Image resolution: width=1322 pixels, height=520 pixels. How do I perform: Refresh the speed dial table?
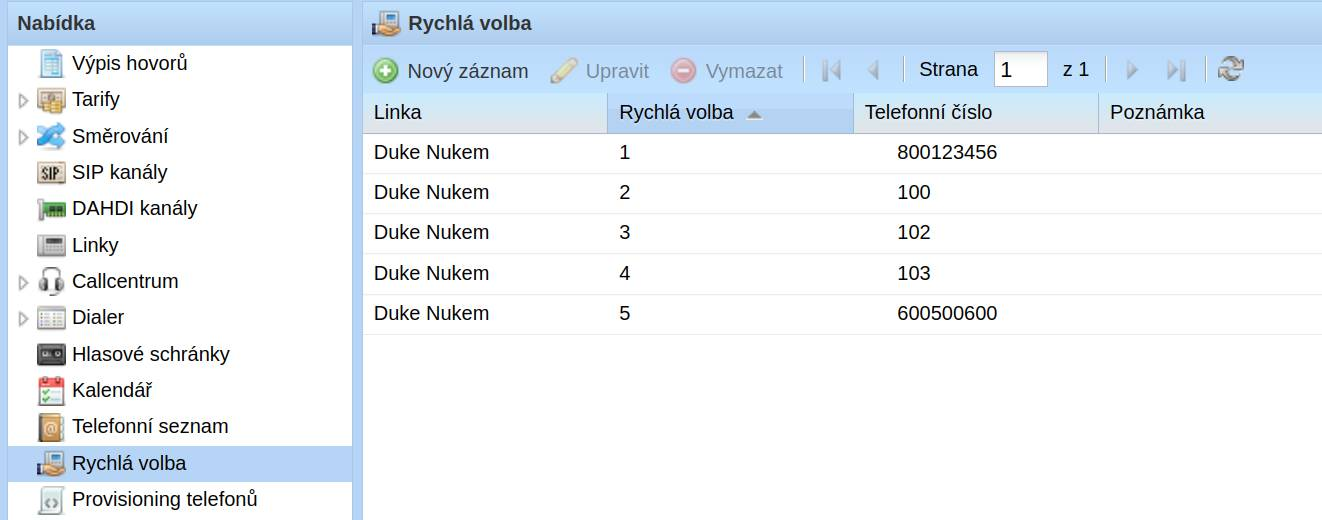[1231, 69]
